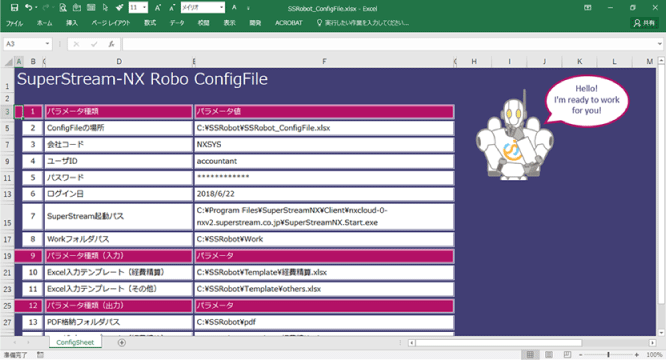The width and height of the screenshot is (666, 360).
Task: Open the ページレイアウト ribbon tab
Action: point(111,23)
